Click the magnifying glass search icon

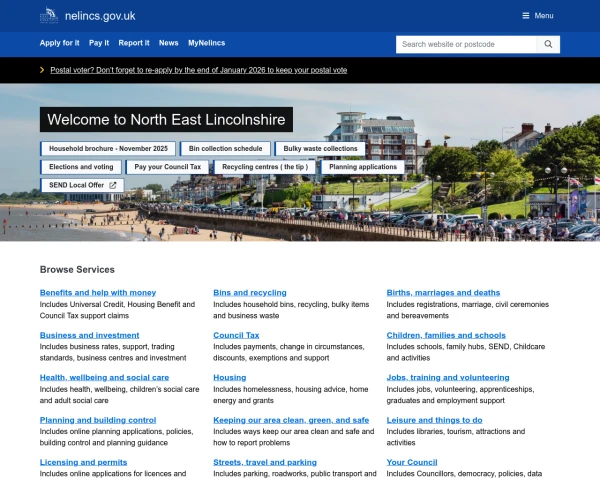click(548, 44)
